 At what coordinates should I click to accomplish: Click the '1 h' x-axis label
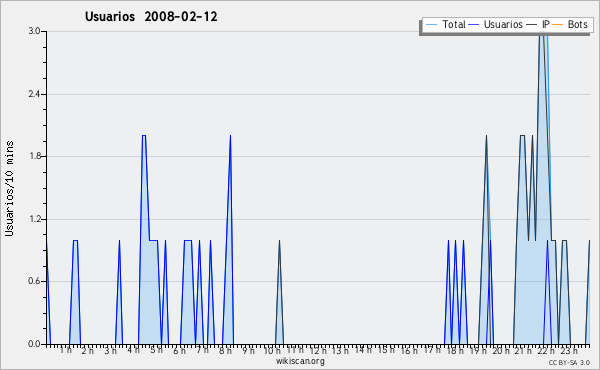65,350
